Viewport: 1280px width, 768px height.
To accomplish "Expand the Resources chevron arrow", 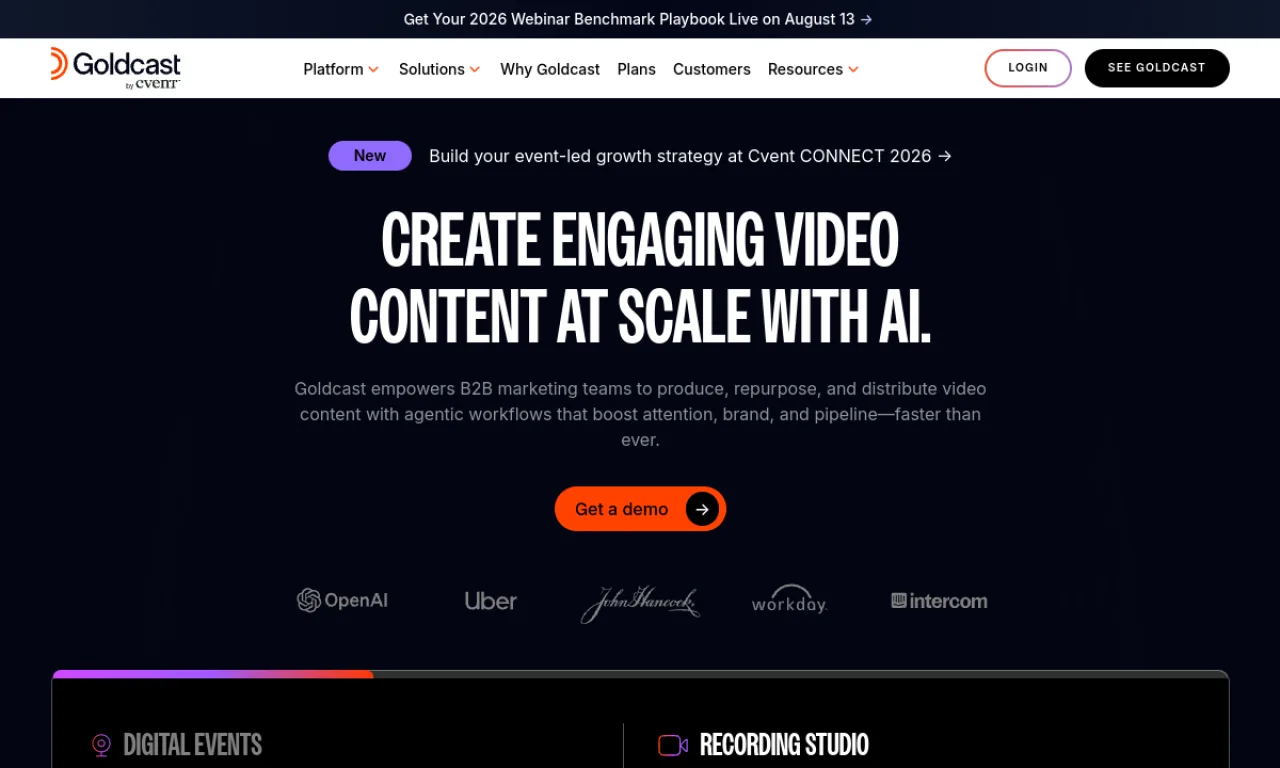I will click(853, 69).
